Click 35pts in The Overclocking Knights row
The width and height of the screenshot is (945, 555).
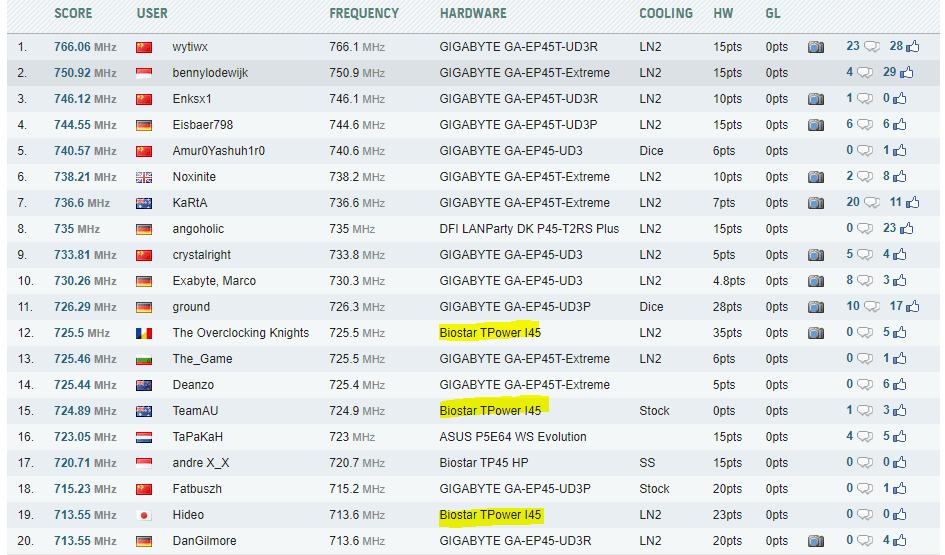click(727, 333)
